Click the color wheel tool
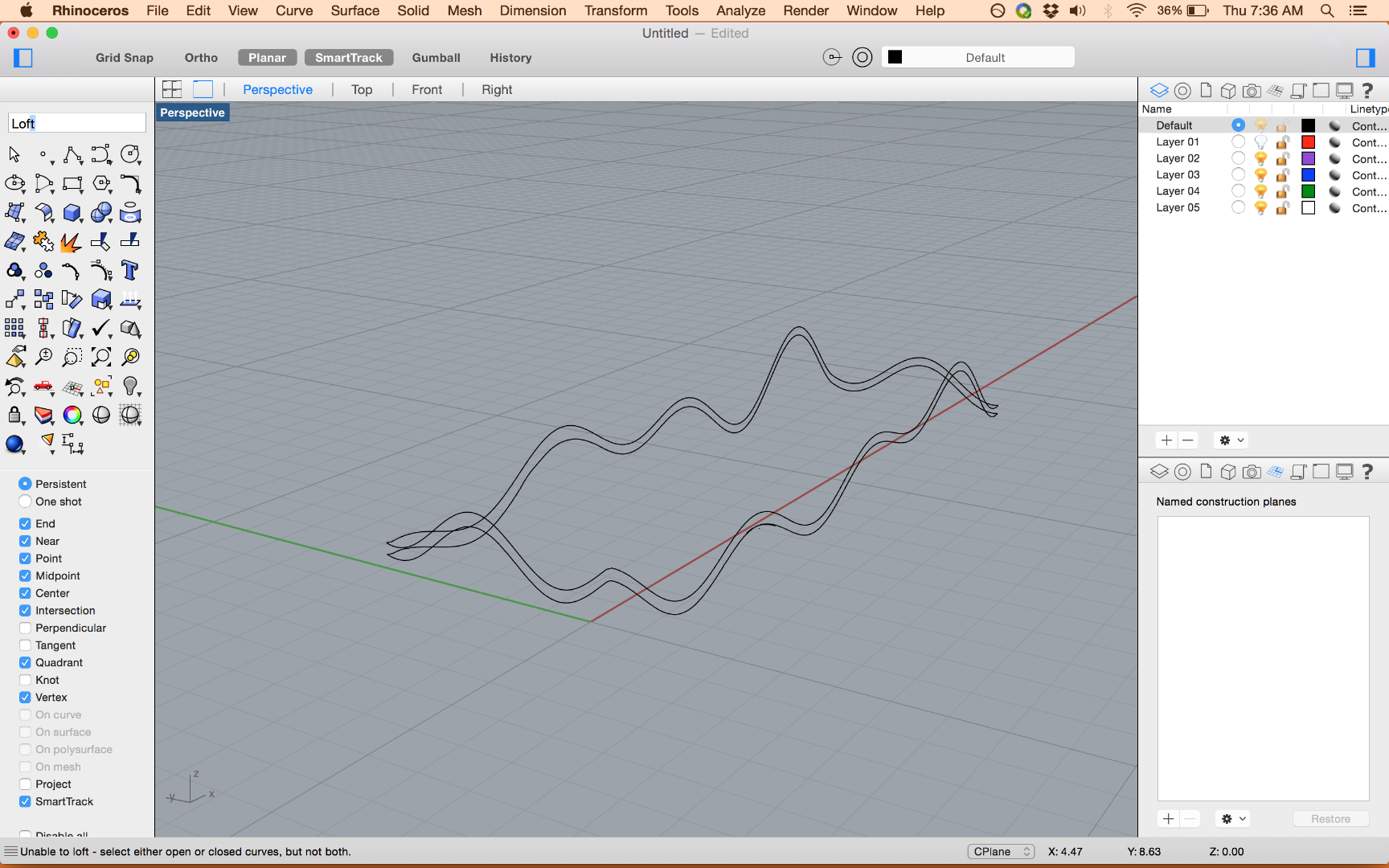Screen dimensions: 1389x868 coord(72,415)
